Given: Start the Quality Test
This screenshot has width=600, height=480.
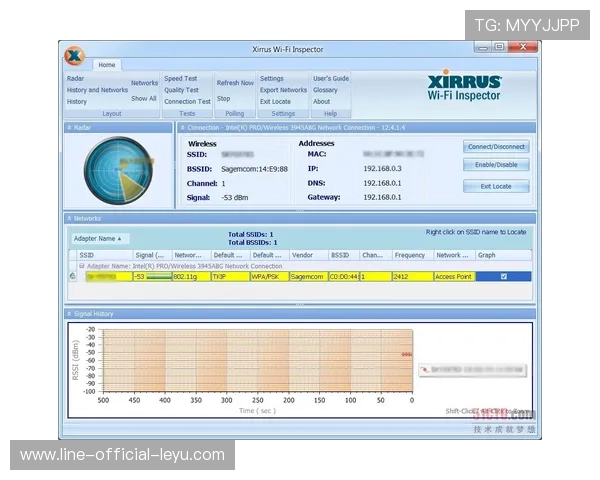Looking at the screenshot, I should pos(181,90).
